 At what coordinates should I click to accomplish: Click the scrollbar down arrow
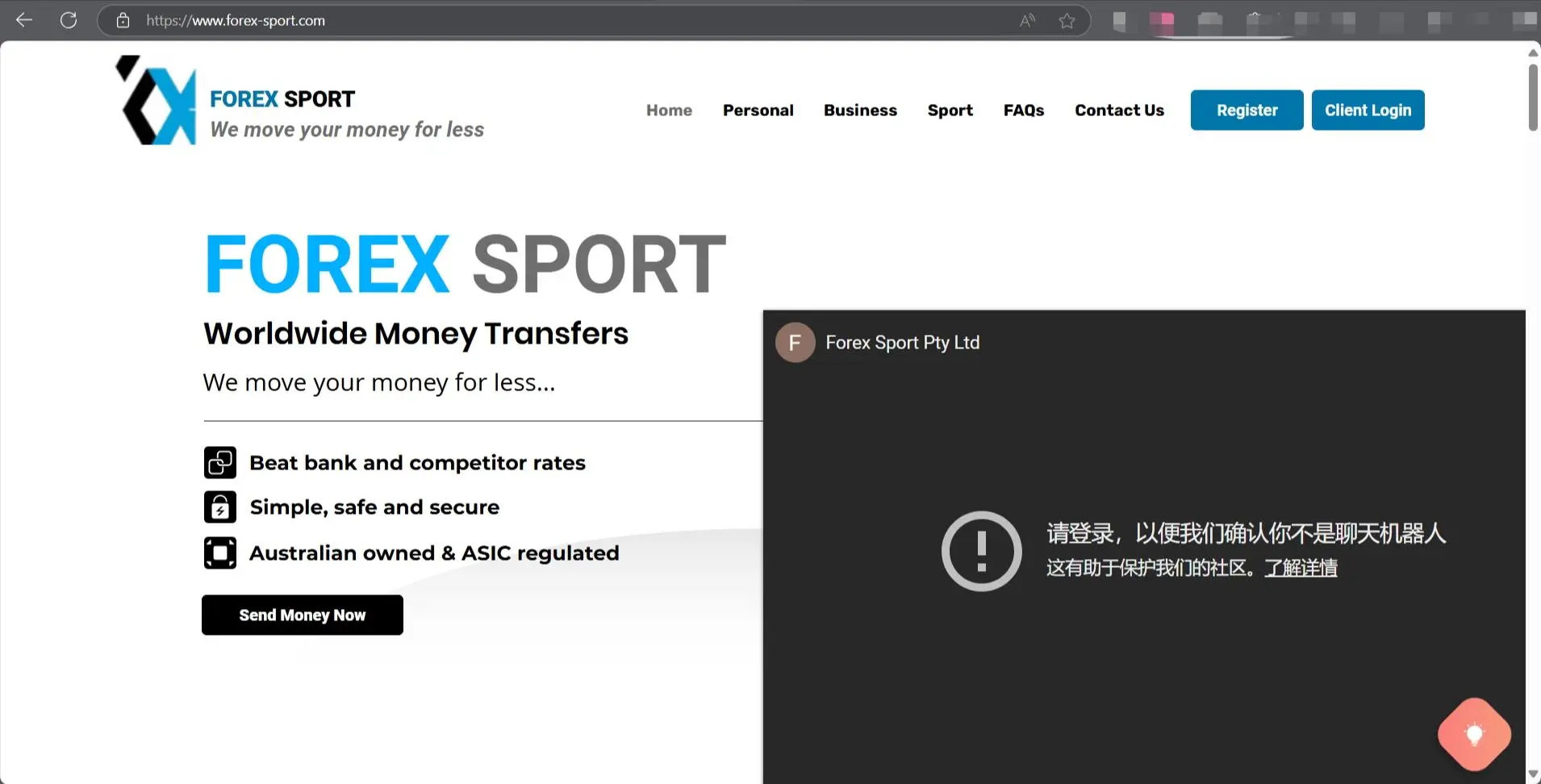pos(1533,774)
